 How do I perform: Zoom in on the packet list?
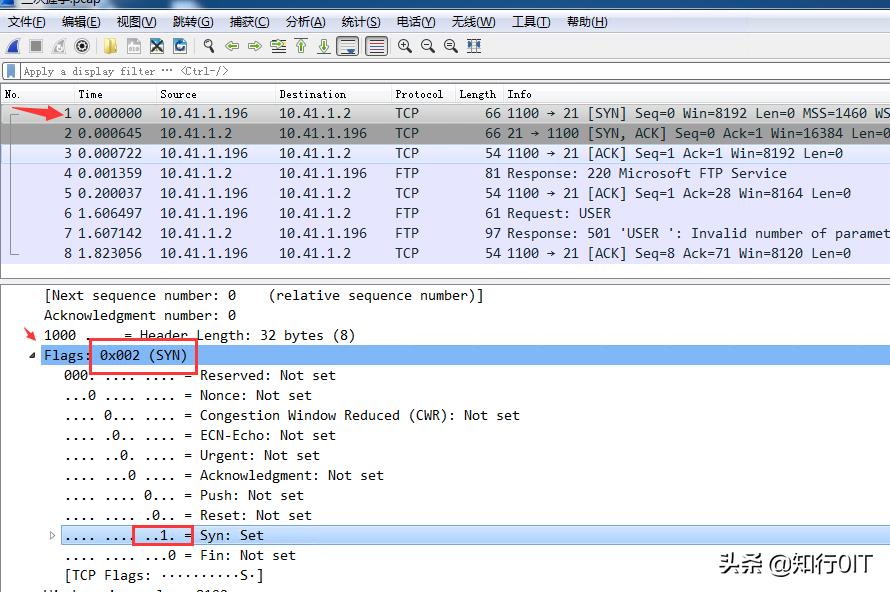402,45
